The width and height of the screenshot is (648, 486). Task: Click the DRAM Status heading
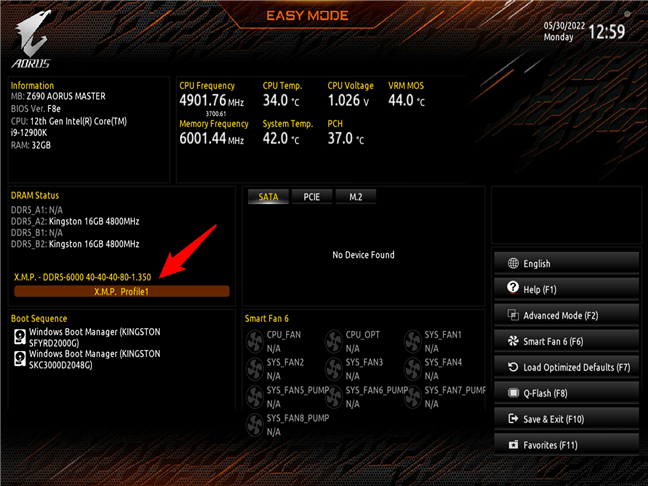coord(35,195)
